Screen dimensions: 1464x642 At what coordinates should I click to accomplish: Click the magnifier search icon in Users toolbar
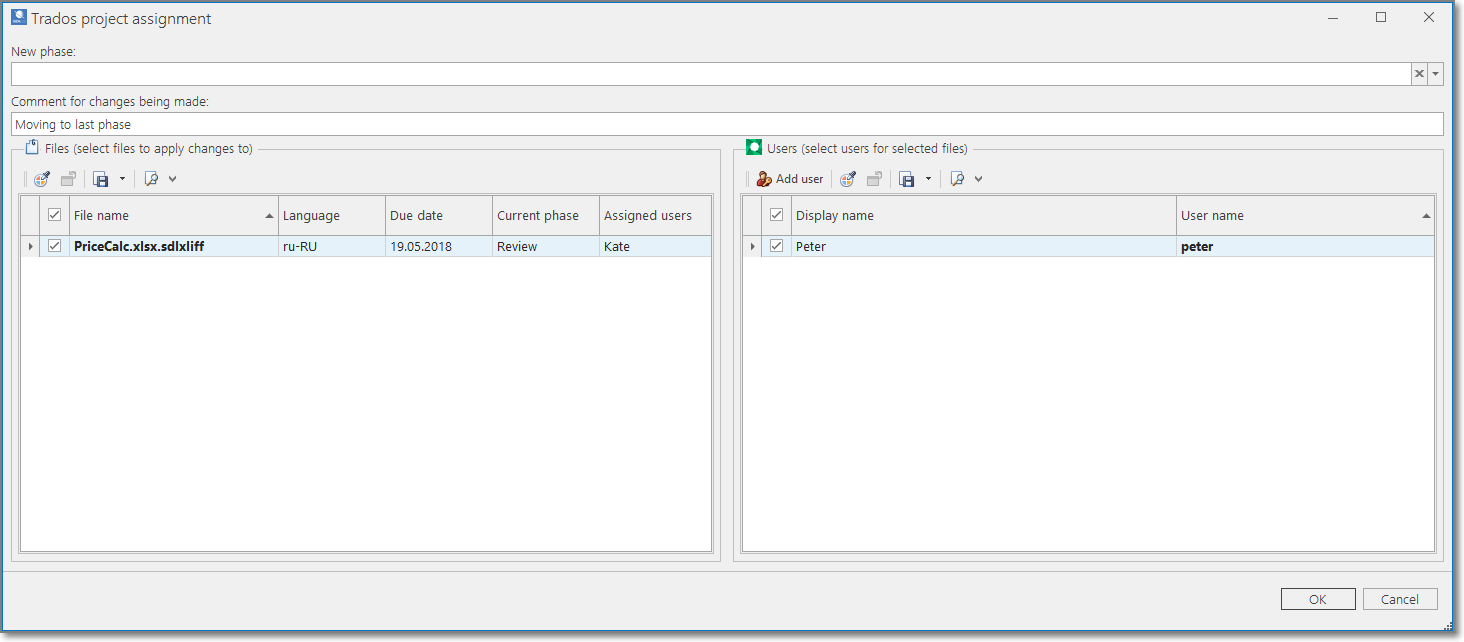point(958,179)
